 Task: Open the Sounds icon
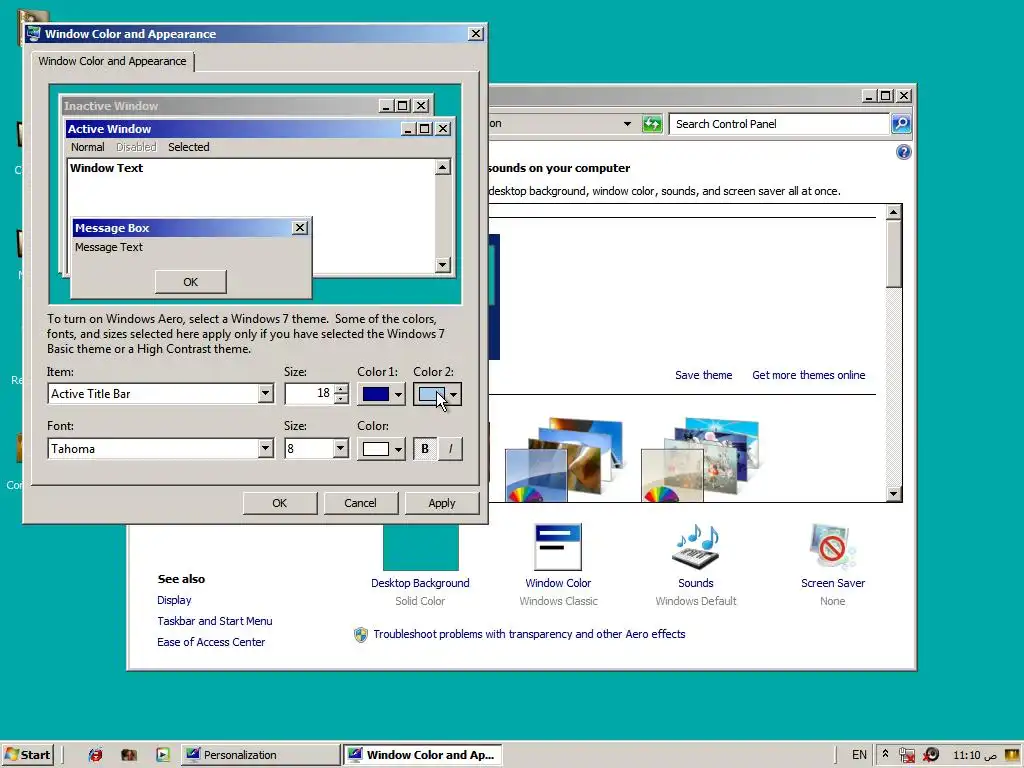pos(696,547)
